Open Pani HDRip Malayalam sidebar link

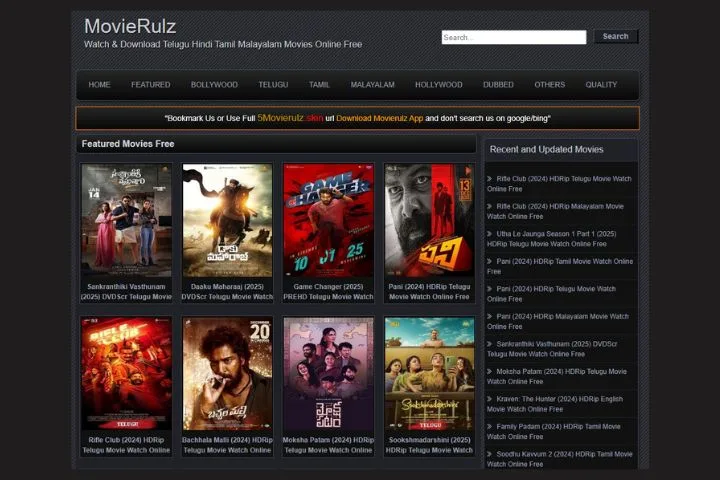[x=558, y=322]
